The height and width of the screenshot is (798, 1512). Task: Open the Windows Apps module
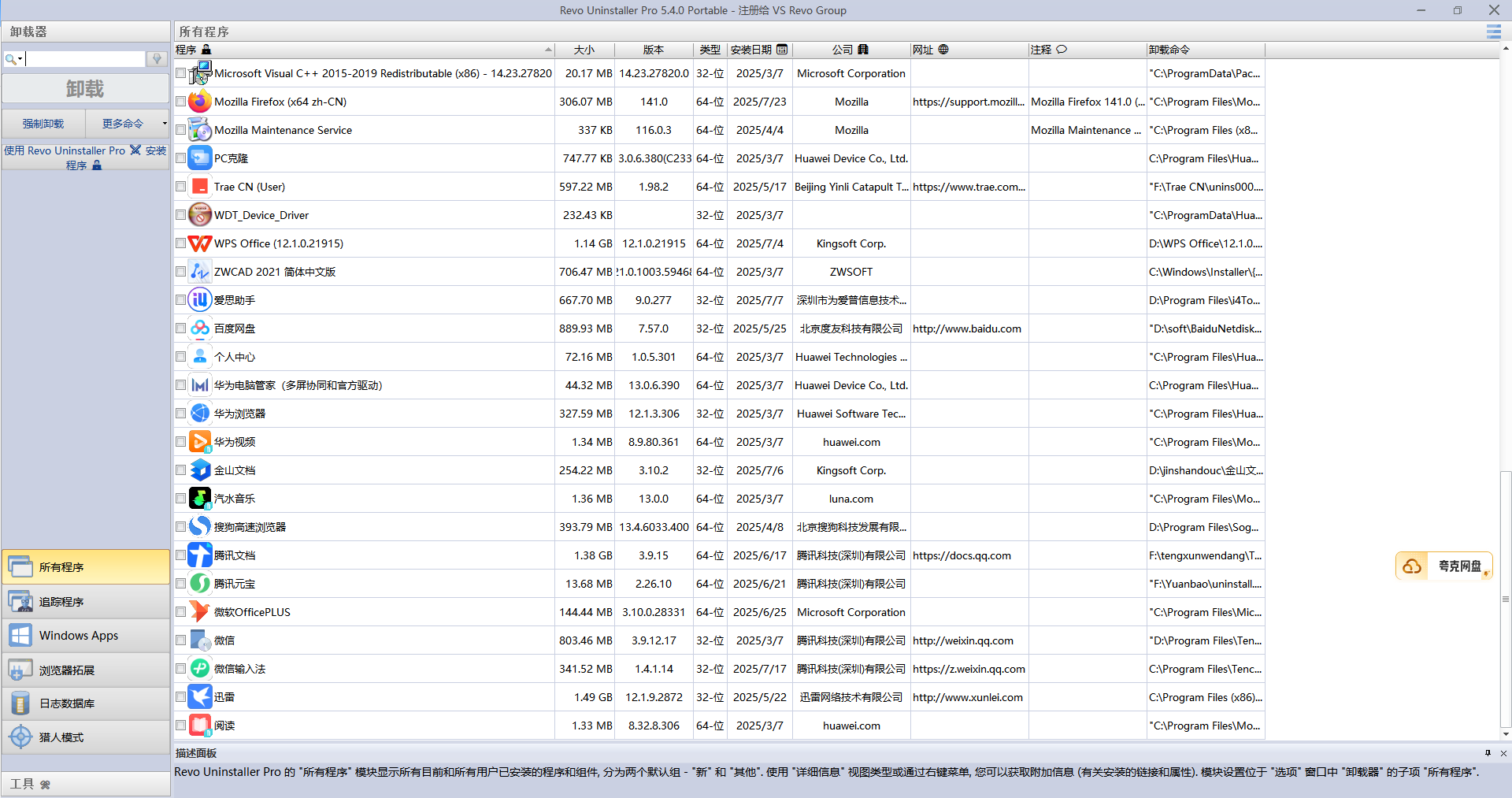click(86, 636)
